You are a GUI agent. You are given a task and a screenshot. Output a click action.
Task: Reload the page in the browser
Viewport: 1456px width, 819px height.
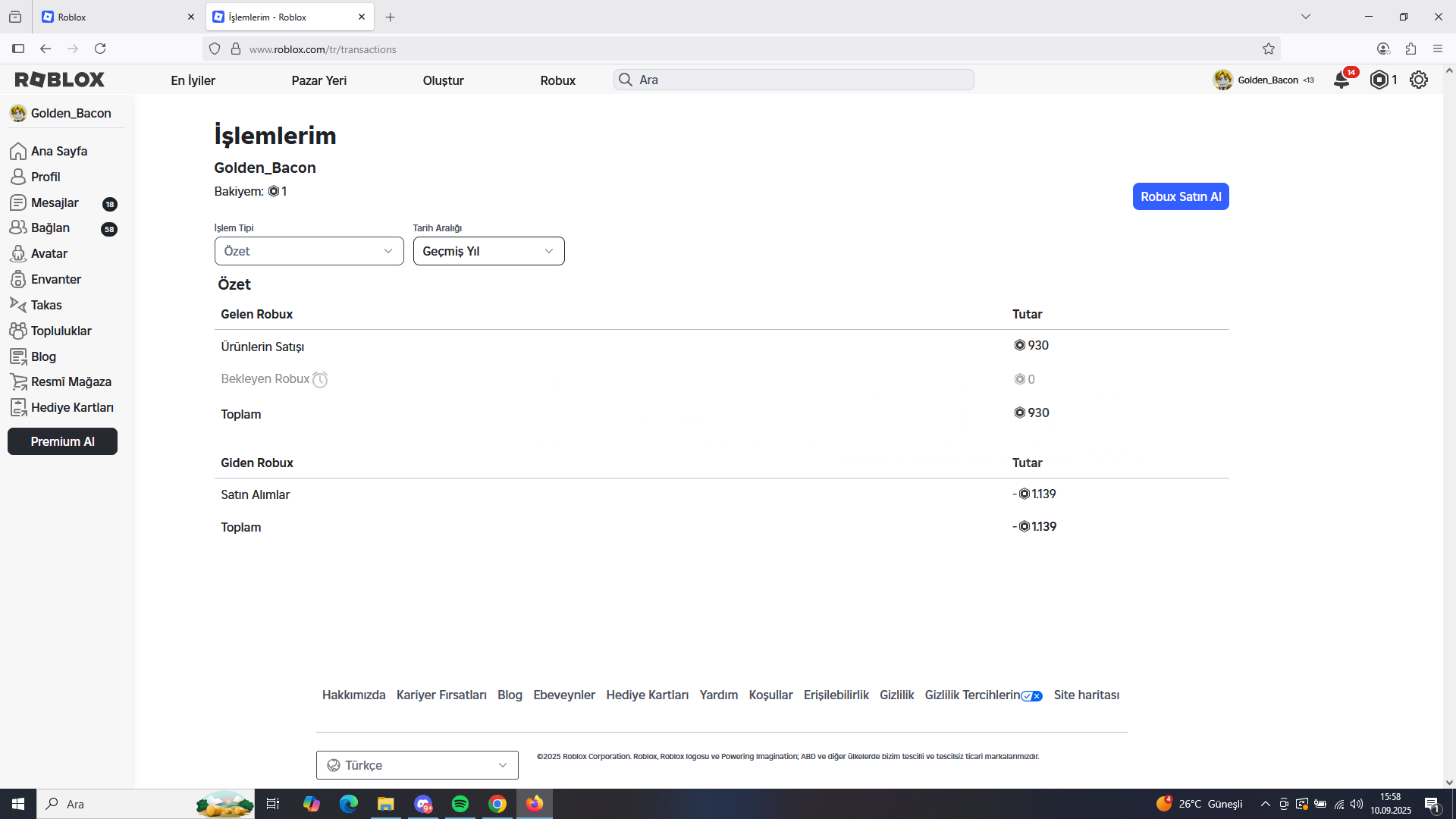pos(100,49)
